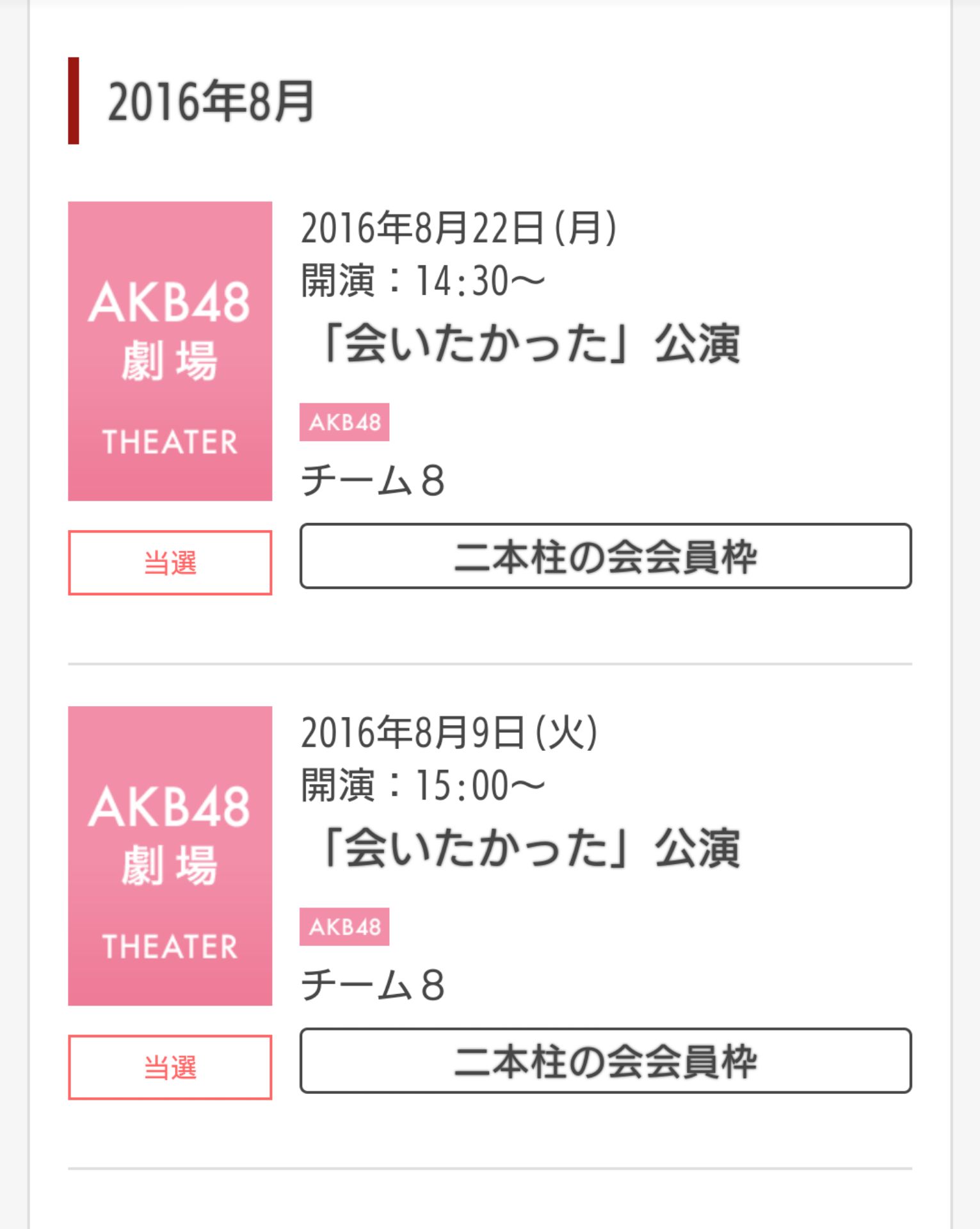Click the red bar beside 2016年8月 heading
The height and width of the screenshot is (1229, 980).
point(74,100)
